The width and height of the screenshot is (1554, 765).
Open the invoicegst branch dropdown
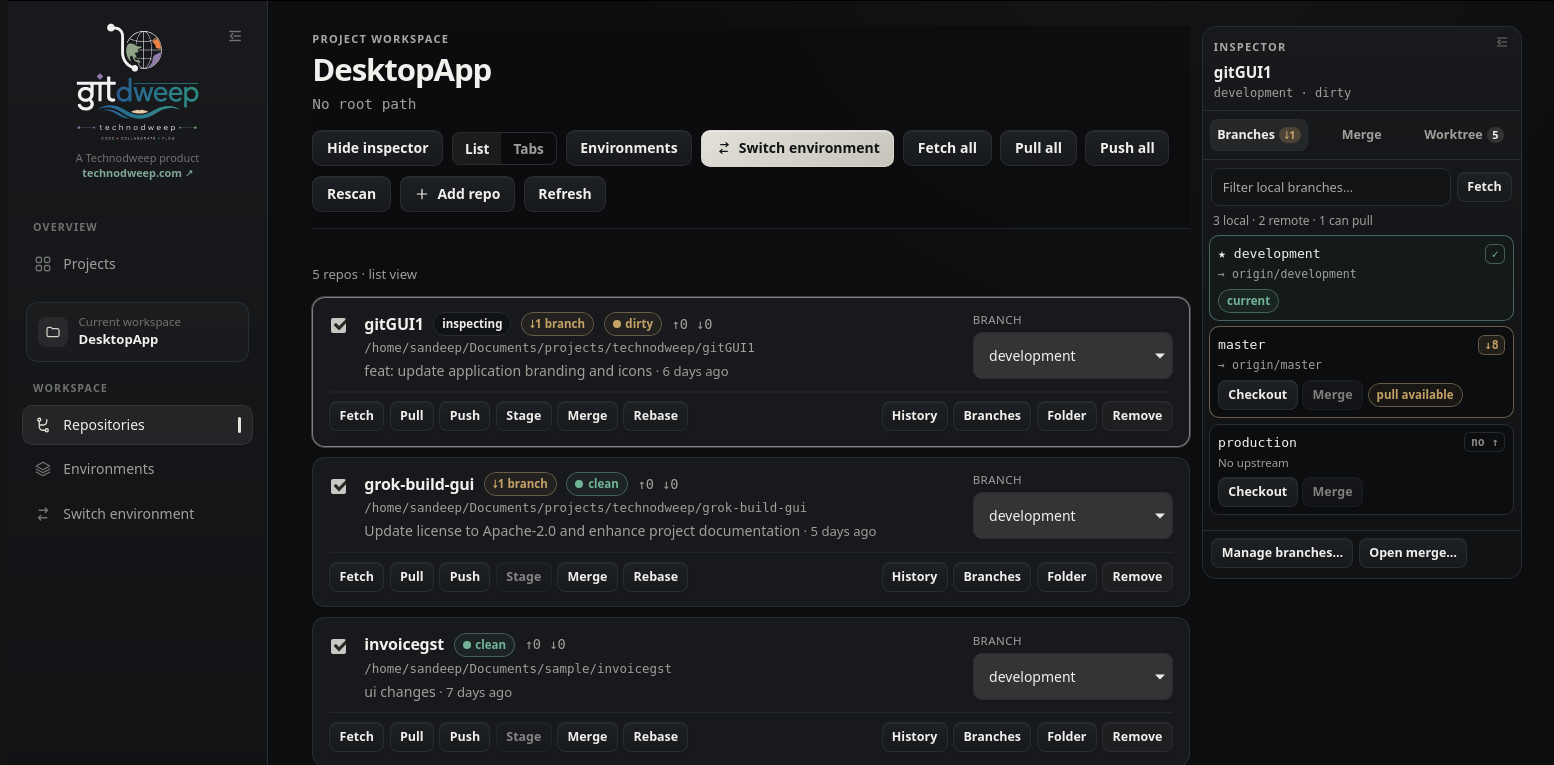(x=1073, y=677)
